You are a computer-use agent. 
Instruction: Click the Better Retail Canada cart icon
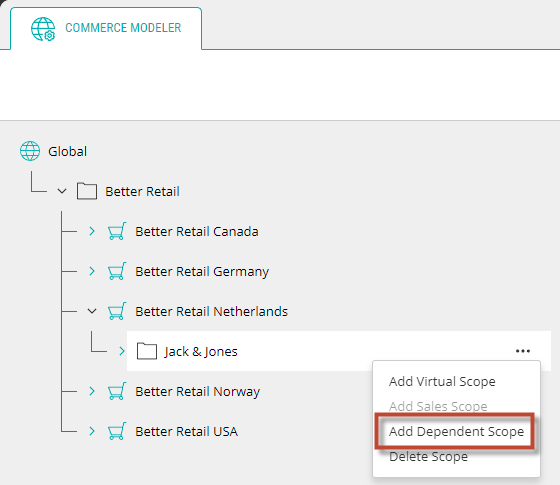pos(117,231)
